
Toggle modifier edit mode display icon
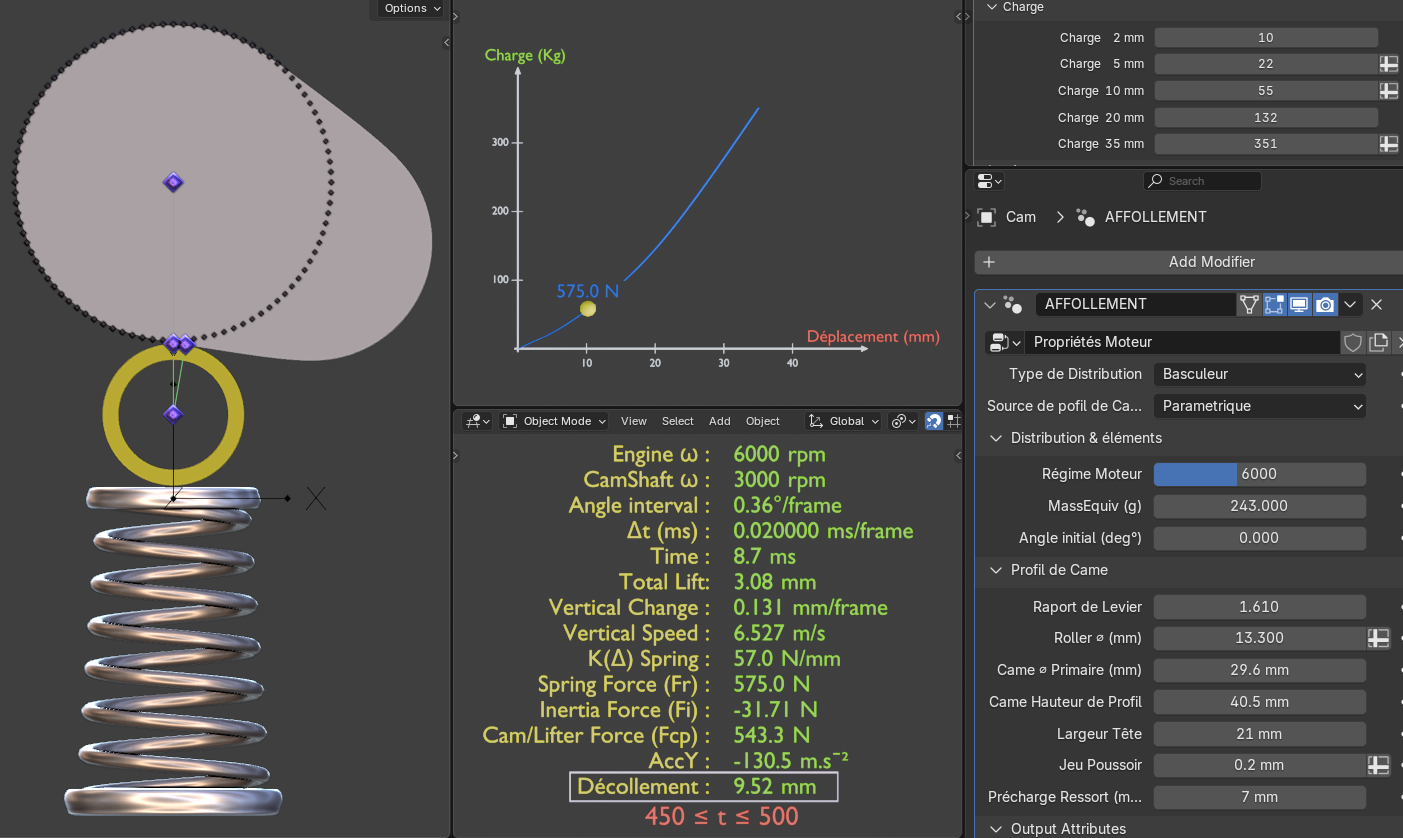[x=1274, y=305]
